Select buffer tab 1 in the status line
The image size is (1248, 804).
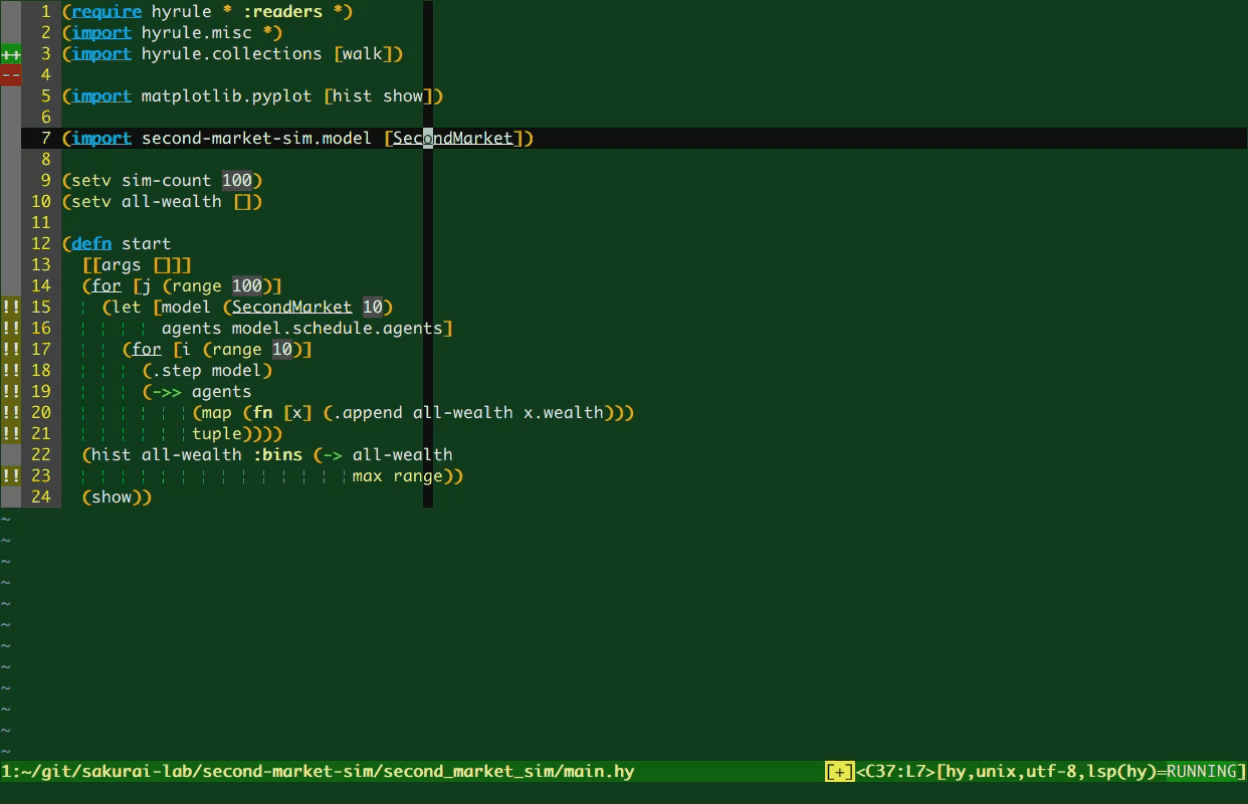tap(8, 771)
